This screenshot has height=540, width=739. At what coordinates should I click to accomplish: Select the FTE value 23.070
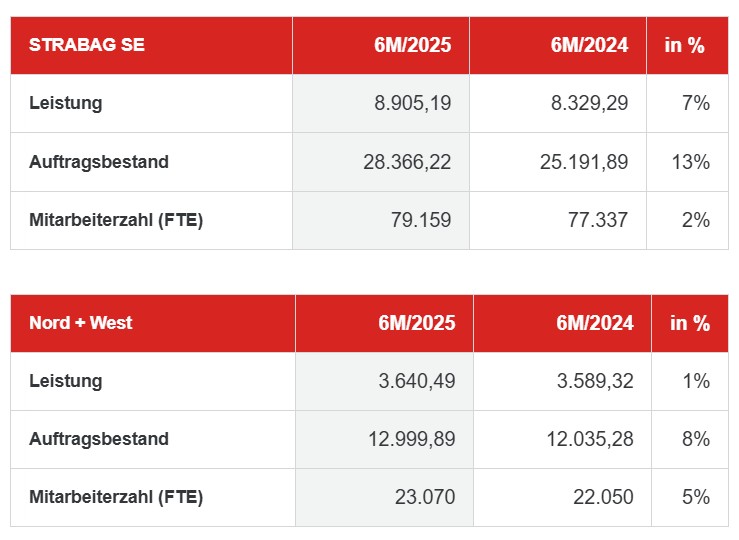[424, 497]
